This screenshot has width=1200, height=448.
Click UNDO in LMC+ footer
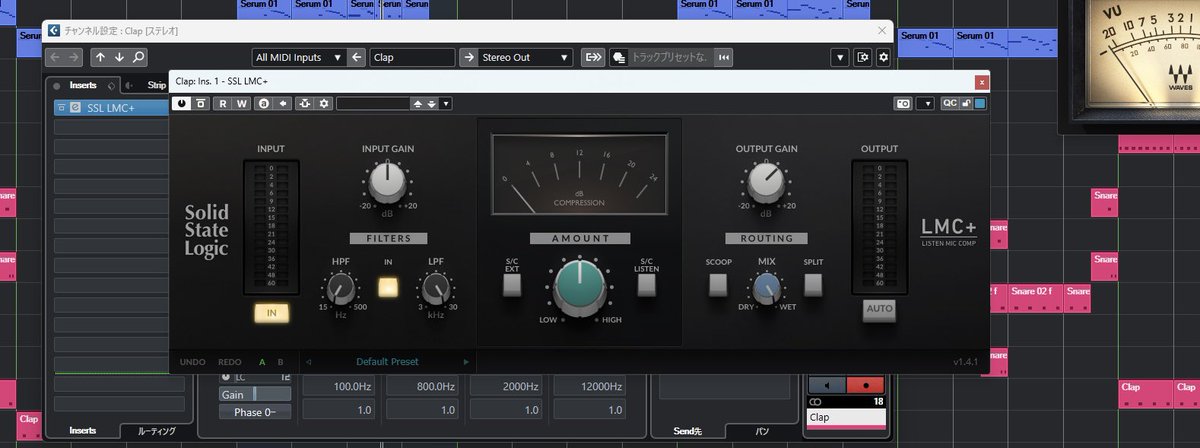(193, 362)
